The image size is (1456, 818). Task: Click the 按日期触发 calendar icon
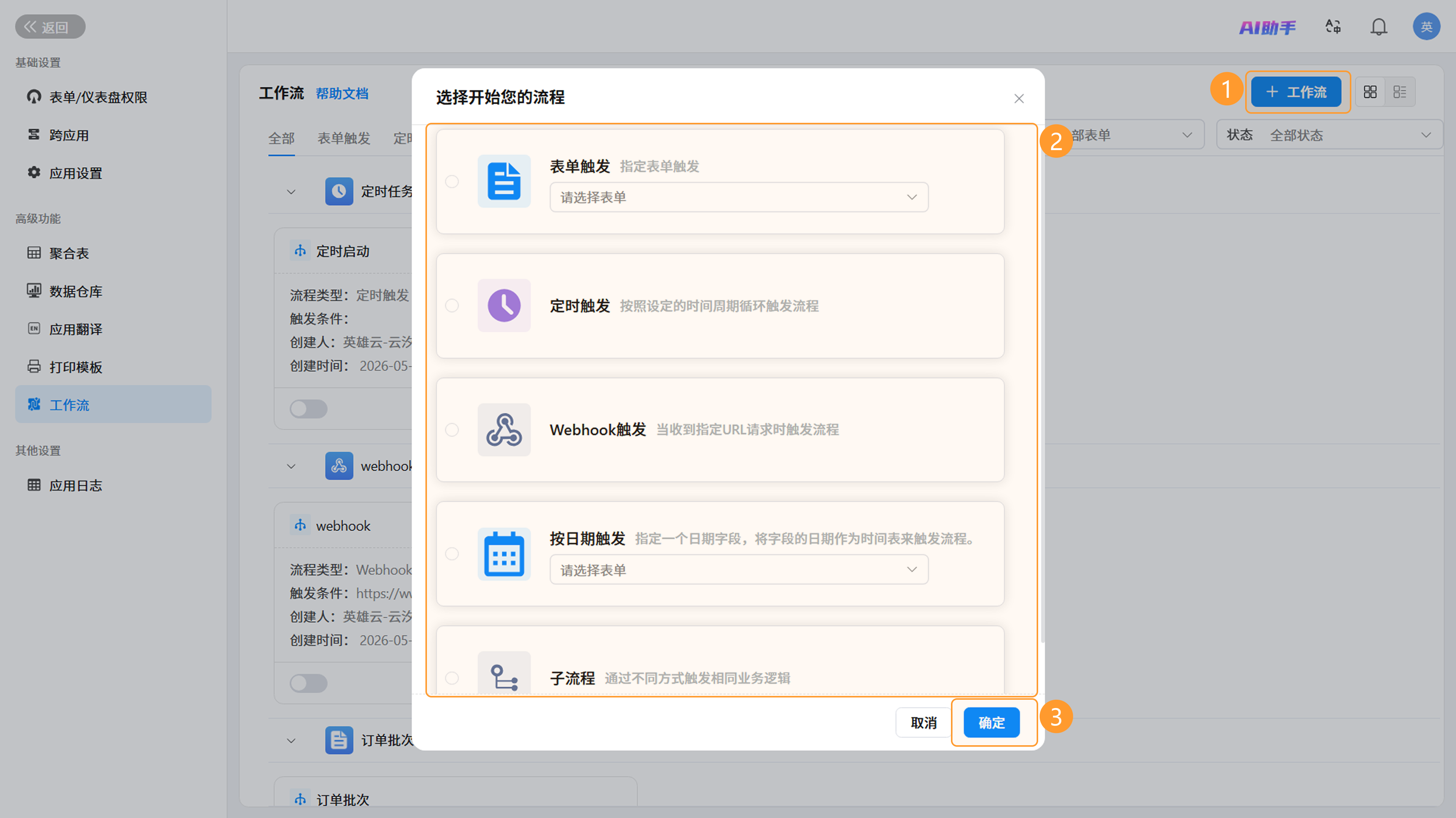pos(504,554)
